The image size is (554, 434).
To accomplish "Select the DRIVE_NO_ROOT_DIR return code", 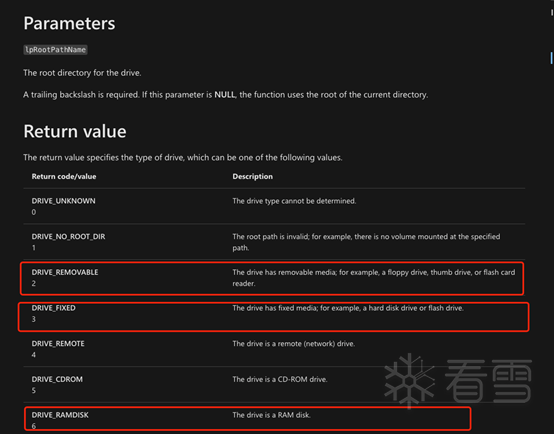I will [69, 236].
